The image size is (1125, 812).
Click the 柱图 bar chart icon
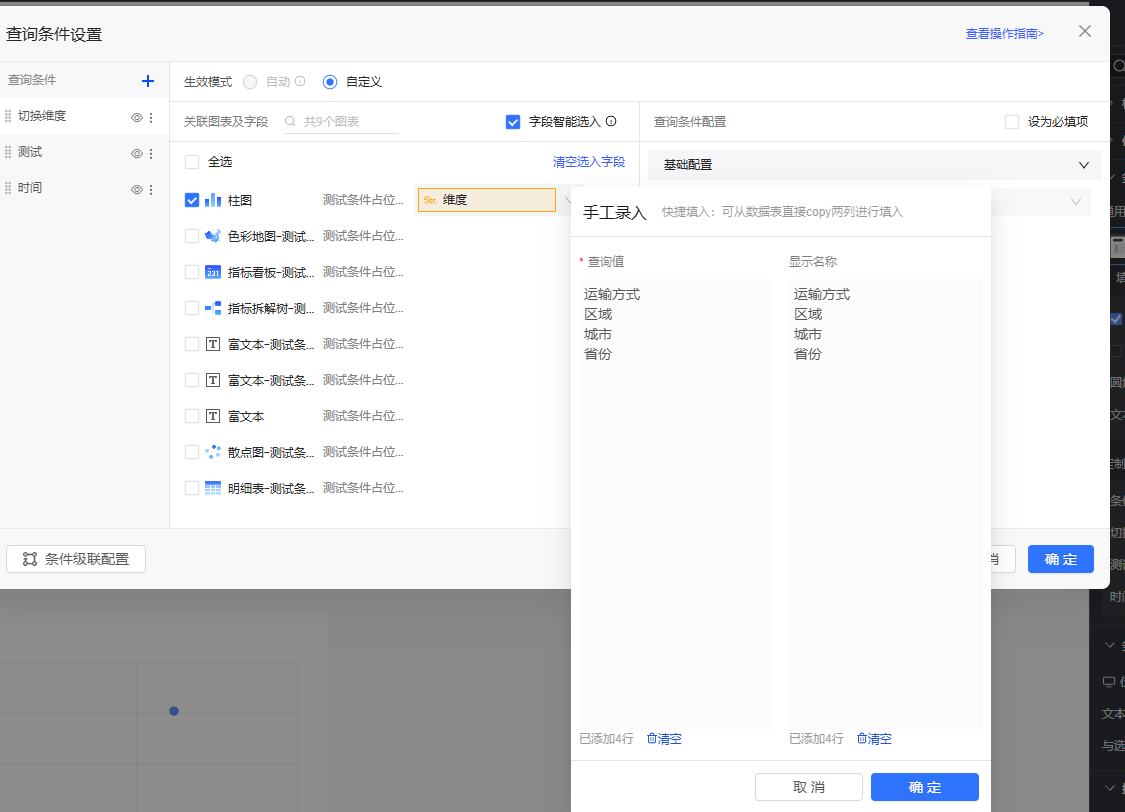pos(213,200)
